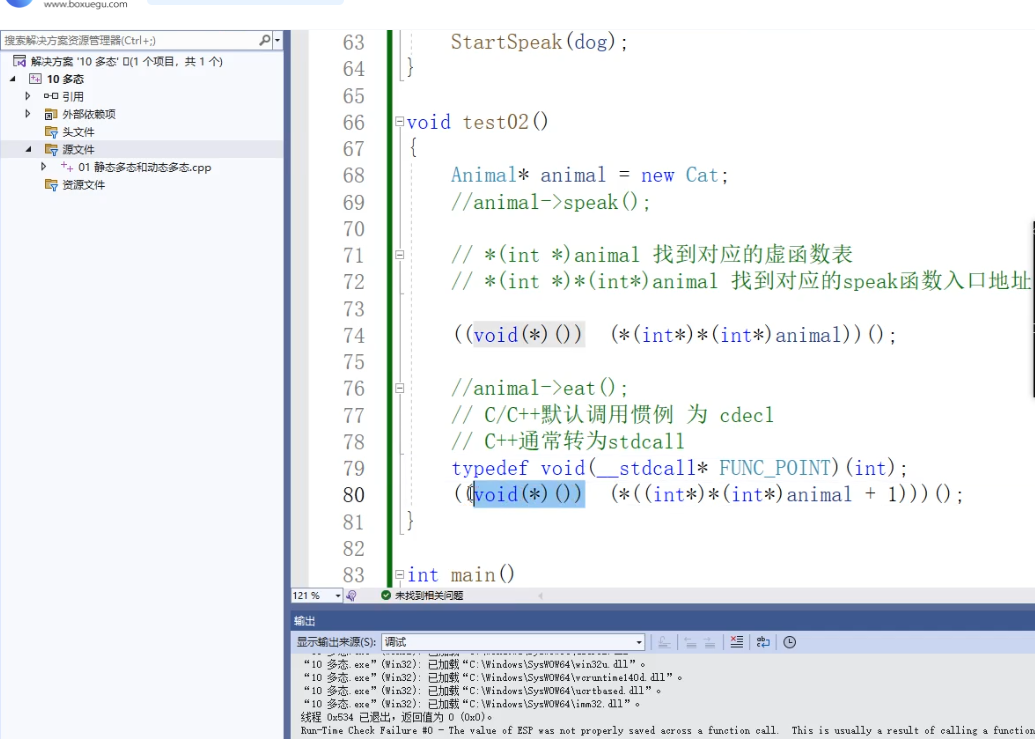The image size is (1035, 739).
Task: Click the 资源文件 filter folder icon
Action: (51, 185)
